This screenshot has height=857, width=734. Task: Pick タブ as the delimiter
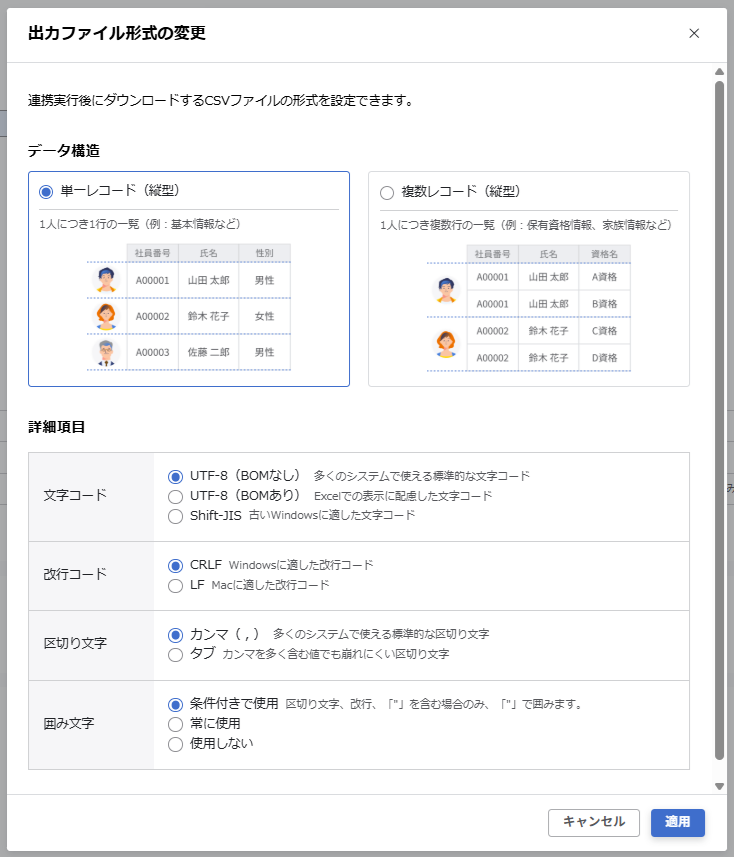[176, 654]
